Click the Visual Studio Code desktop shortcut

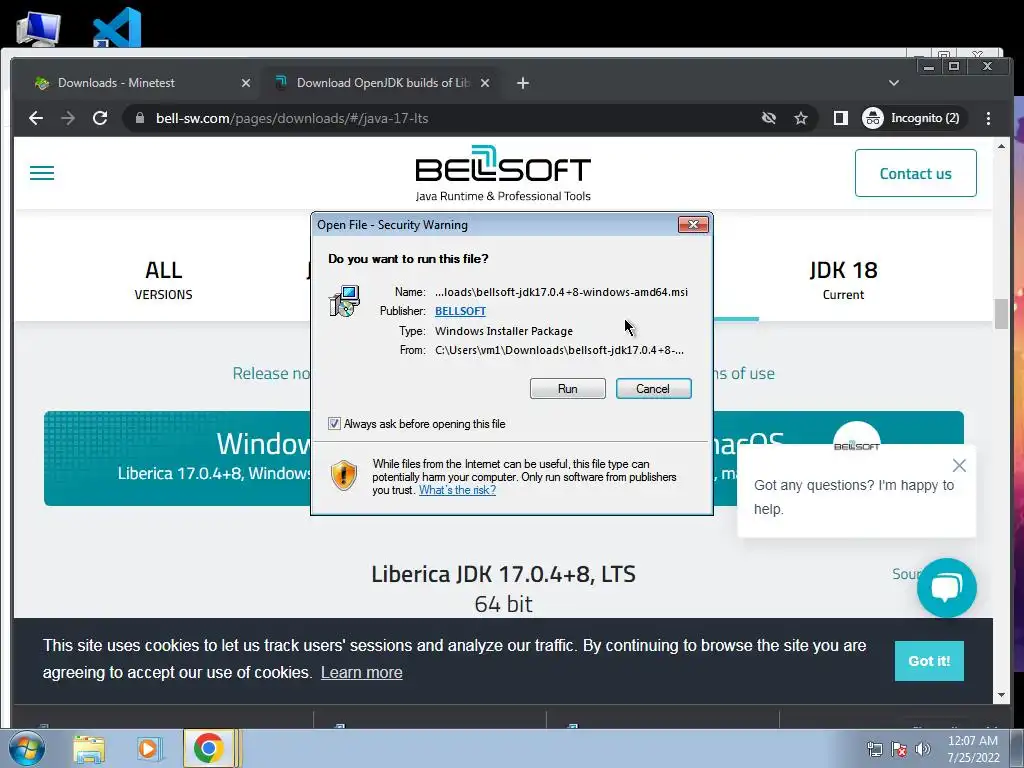pos(117,27)
